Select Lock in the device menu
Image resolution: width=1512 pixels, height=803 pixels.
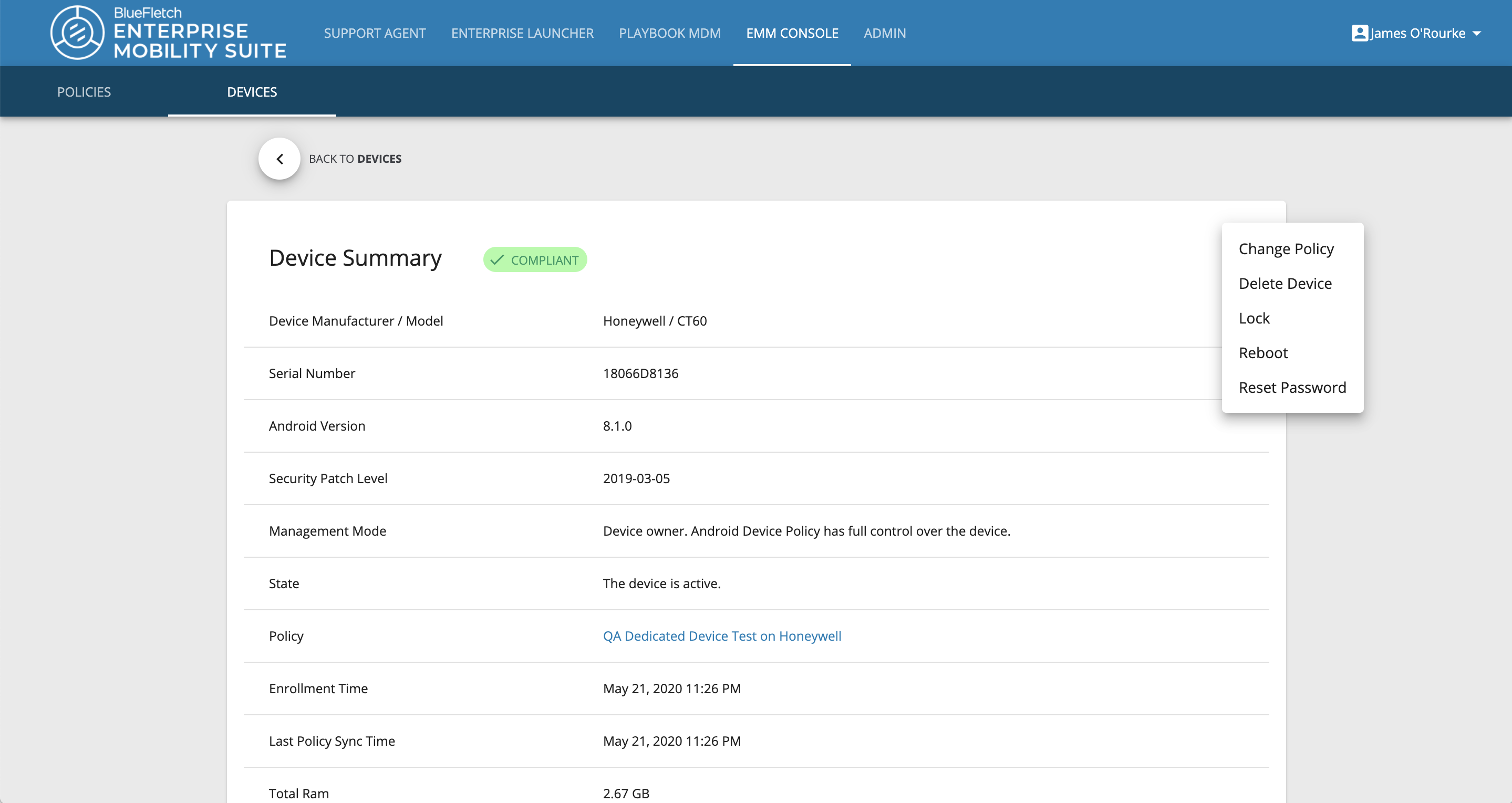(x=1292, y=318)
